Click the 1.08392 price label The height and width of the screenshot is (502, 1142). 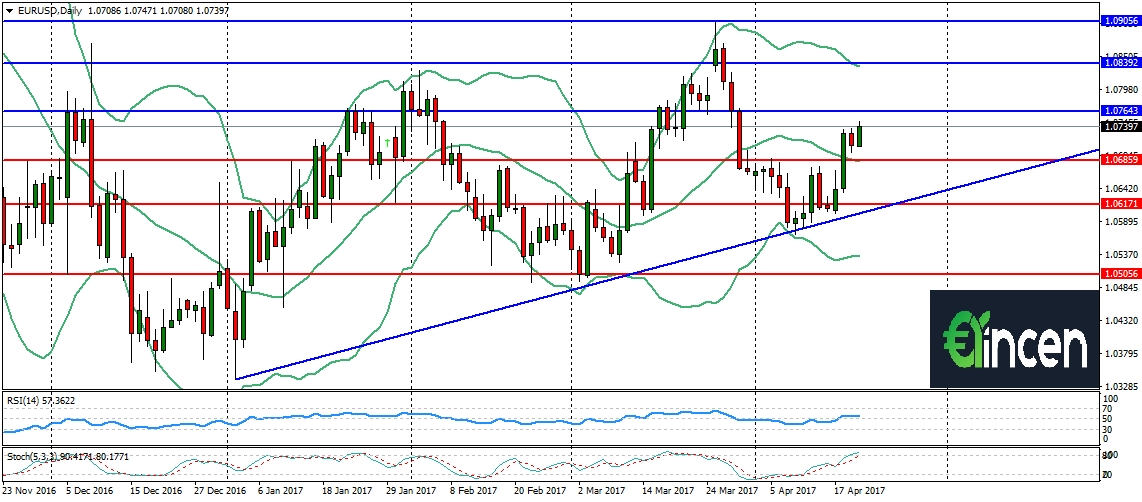pos(1122,63)
